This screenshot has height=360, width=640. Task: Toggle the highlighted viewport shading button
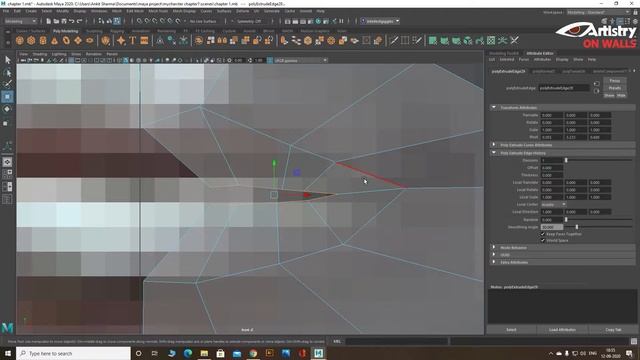[x=126, y=60]
